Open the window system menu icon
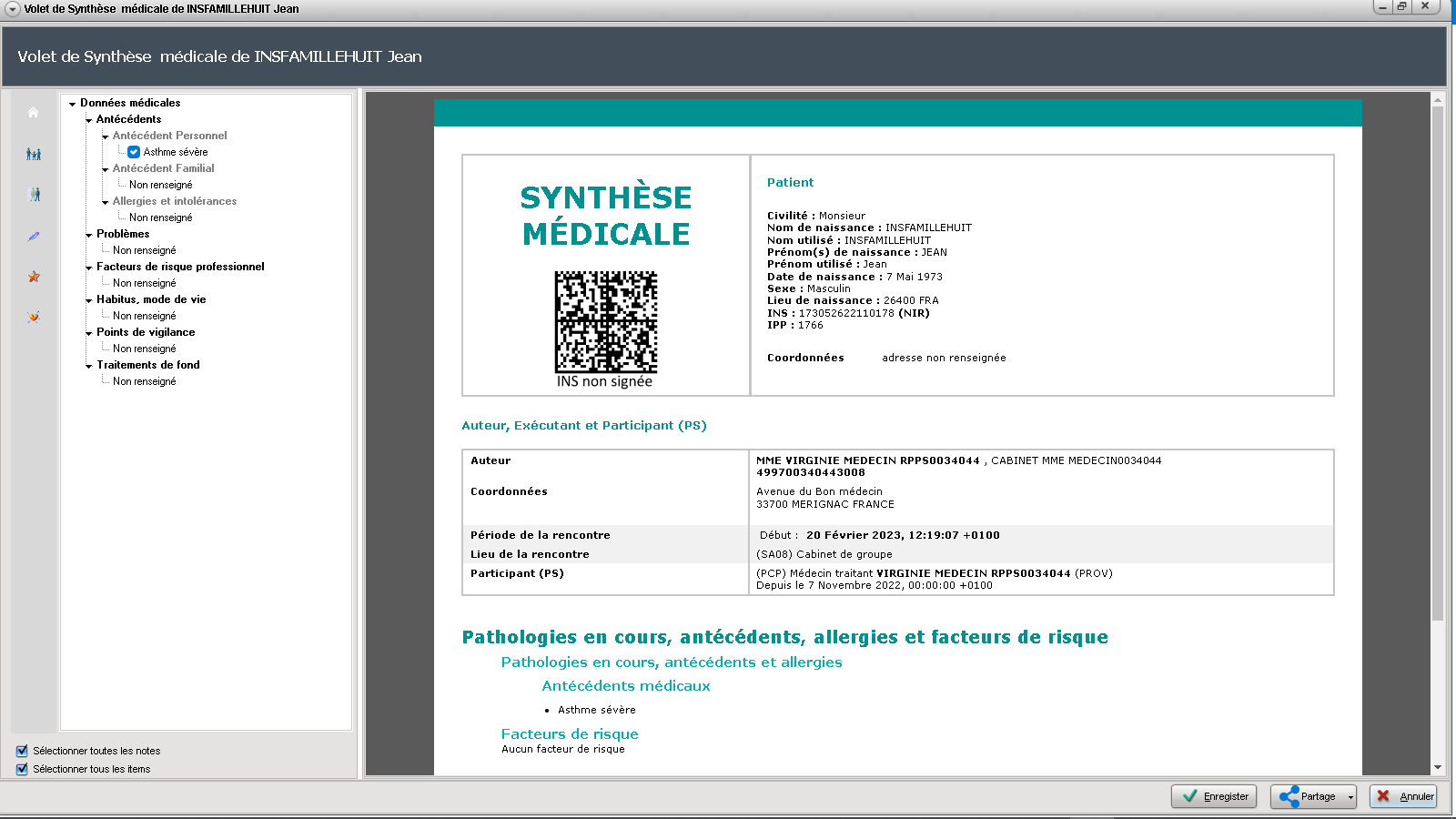Viewport: 1456px width, 819px height. [x=12, y=9]
